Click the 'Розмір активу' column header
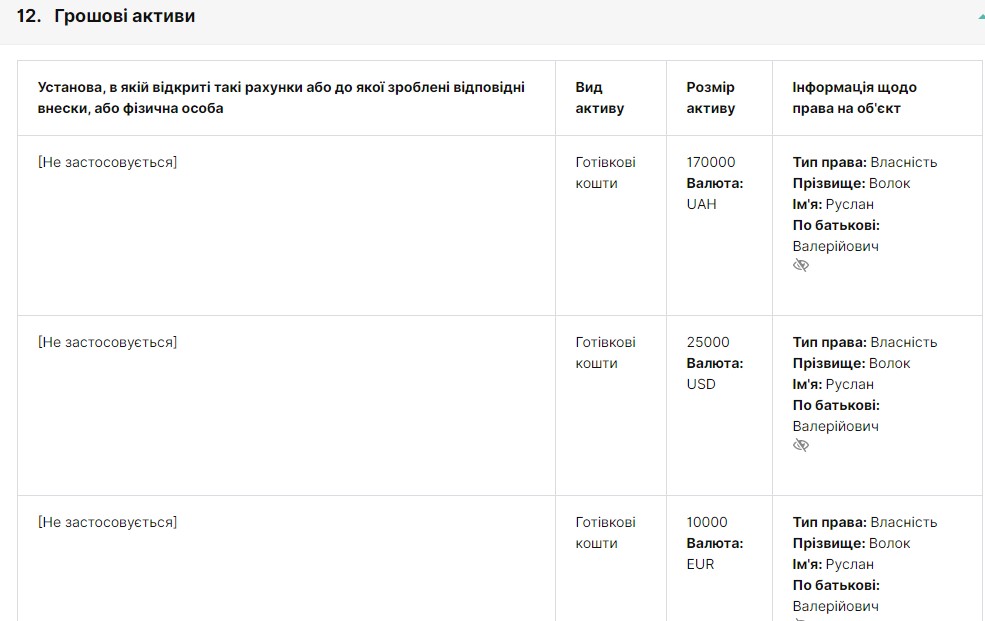985x621 pixels. click(x=711, y=98)
